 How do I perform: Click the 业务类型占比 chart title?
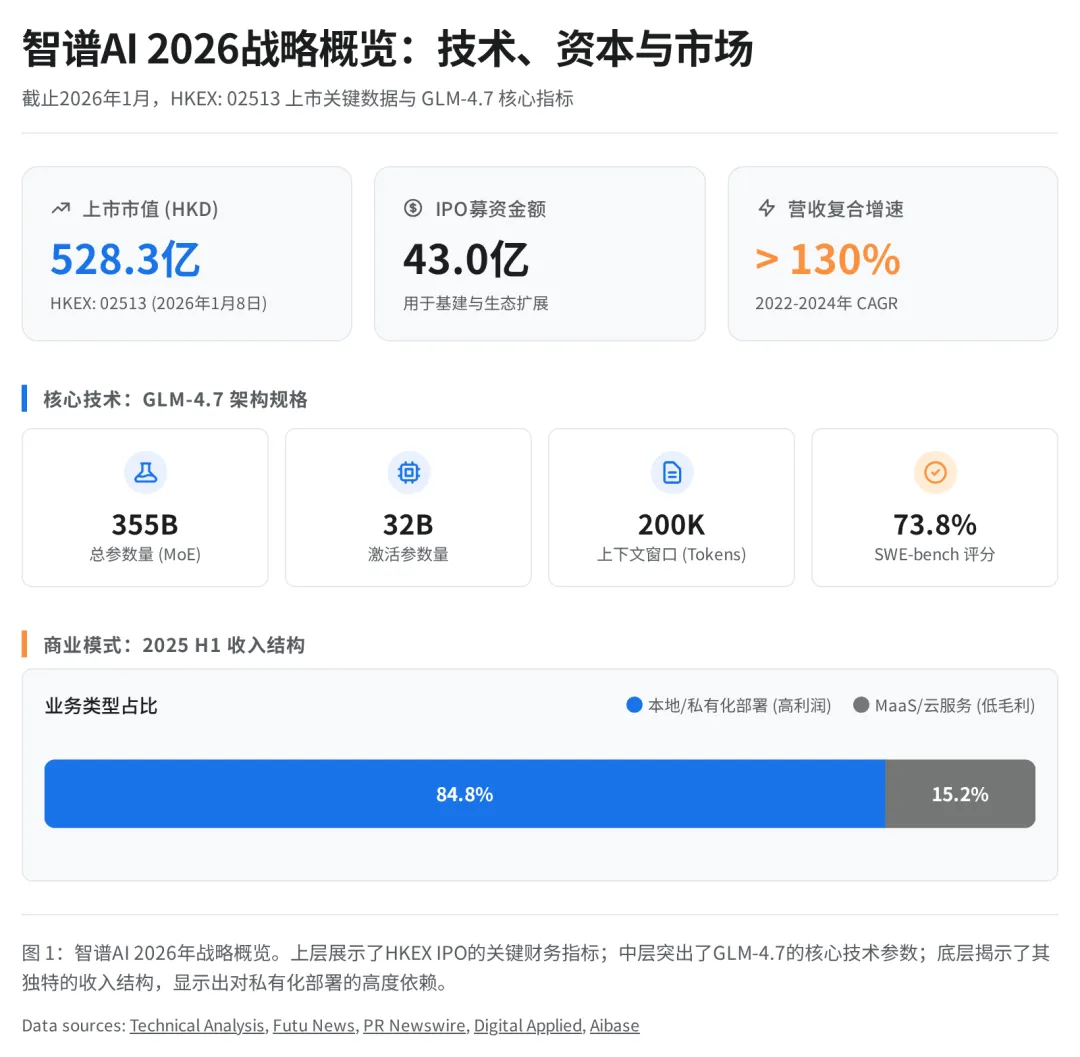click(101, 706)
